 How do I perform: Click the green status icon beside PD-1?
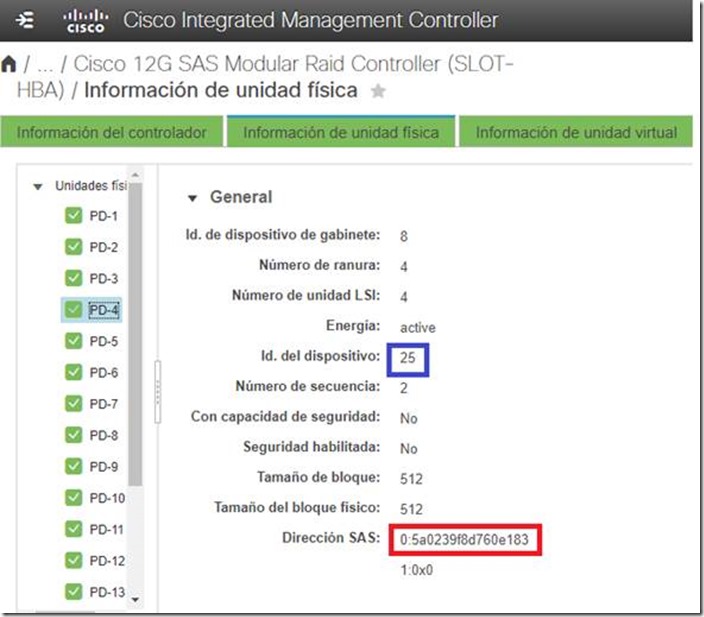pyautogui.click(x=73, y=217)
